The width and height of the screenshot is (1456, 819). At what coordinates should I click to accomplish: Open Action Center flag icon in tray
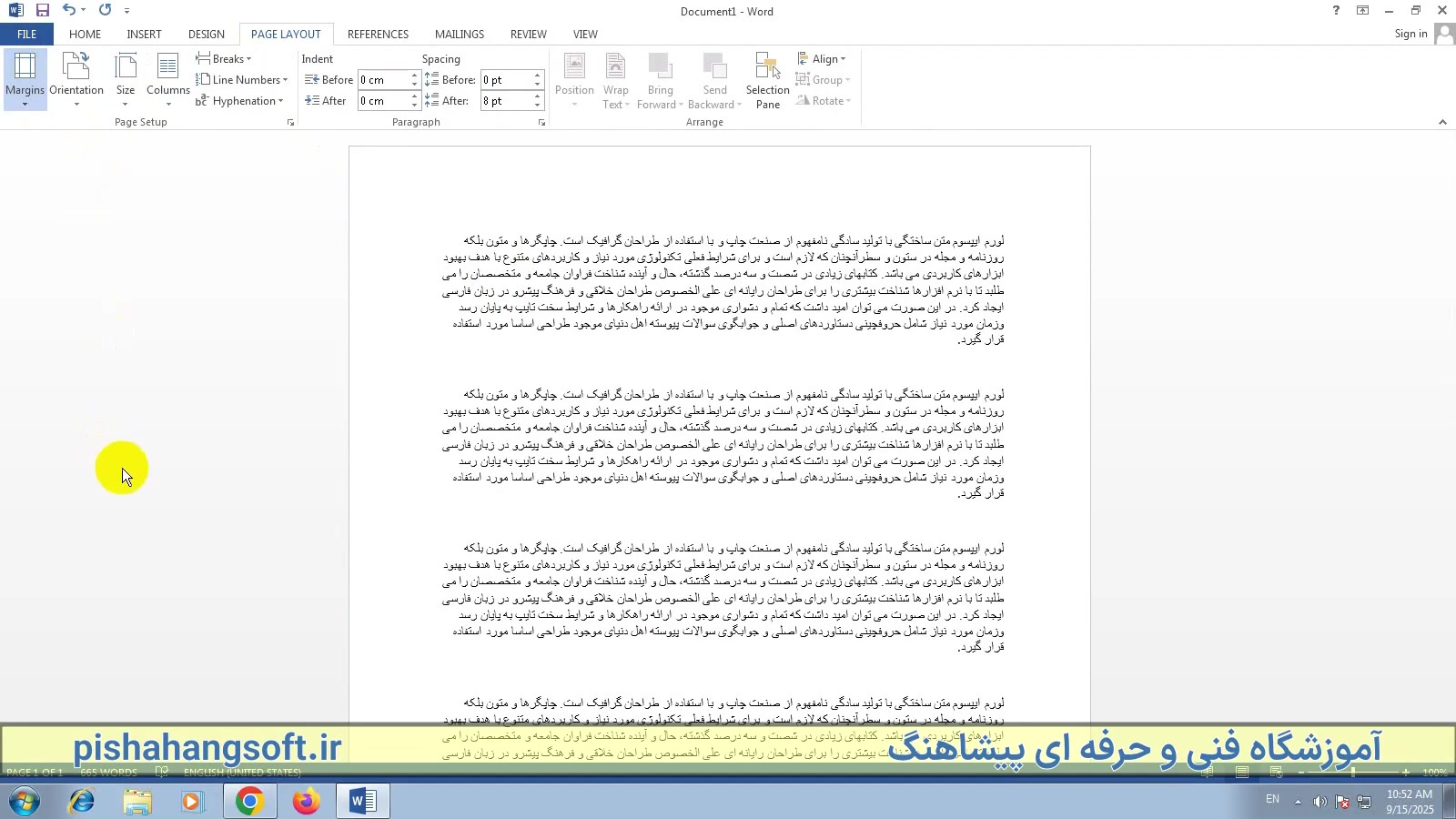coord(1342,802)
